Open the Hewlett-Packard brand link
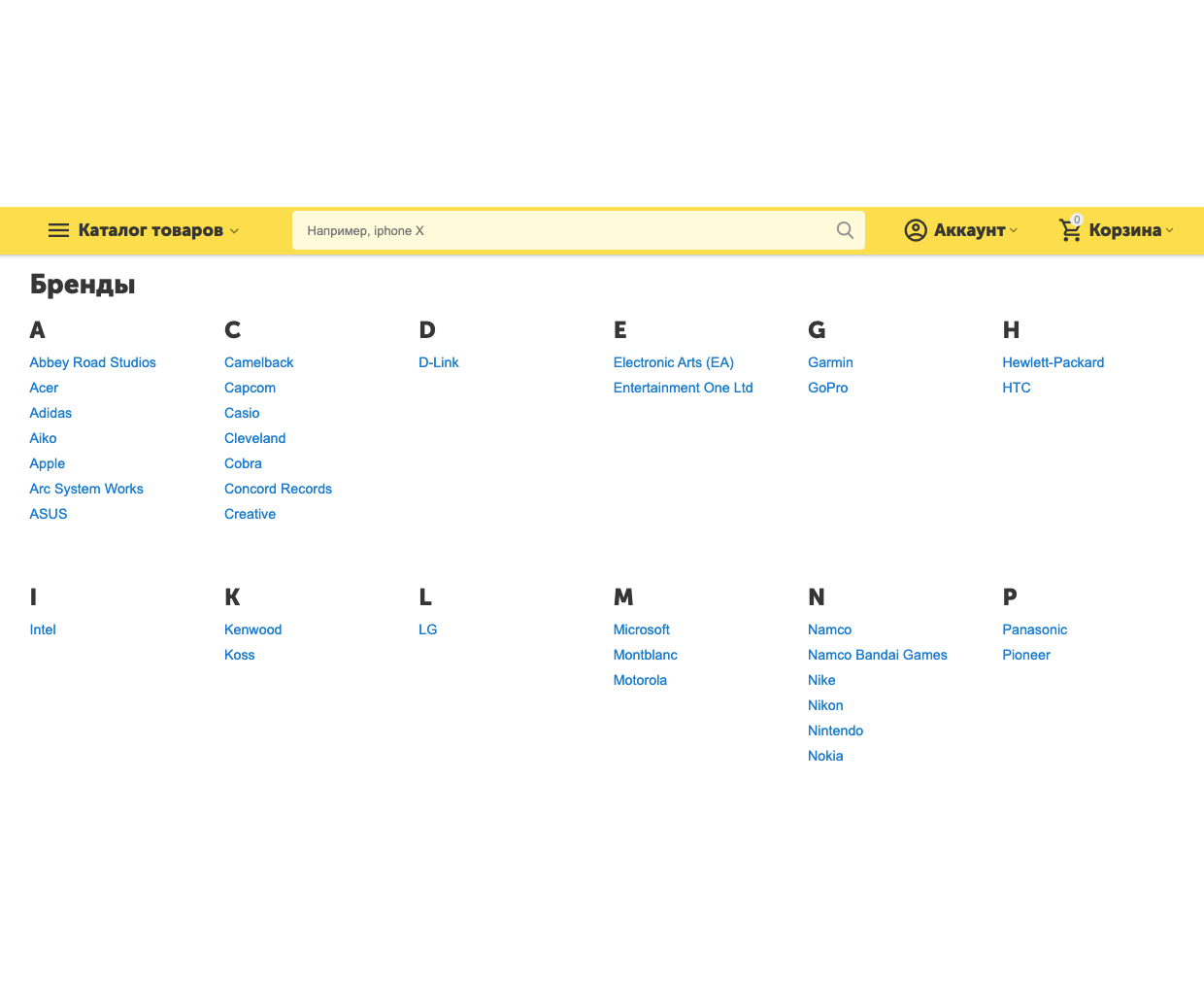 click(x=1053, y=362)
